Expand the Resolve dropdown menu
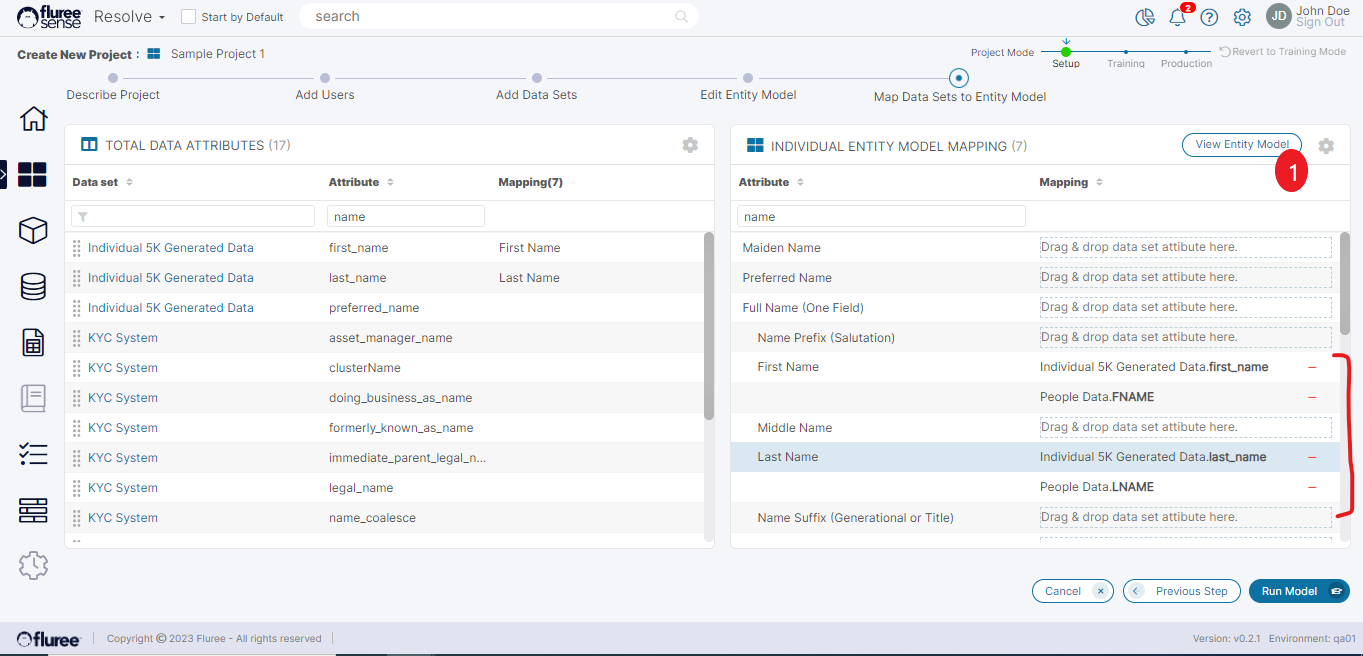The width and height of the screenshot is (1363, 656). [130, 17]
